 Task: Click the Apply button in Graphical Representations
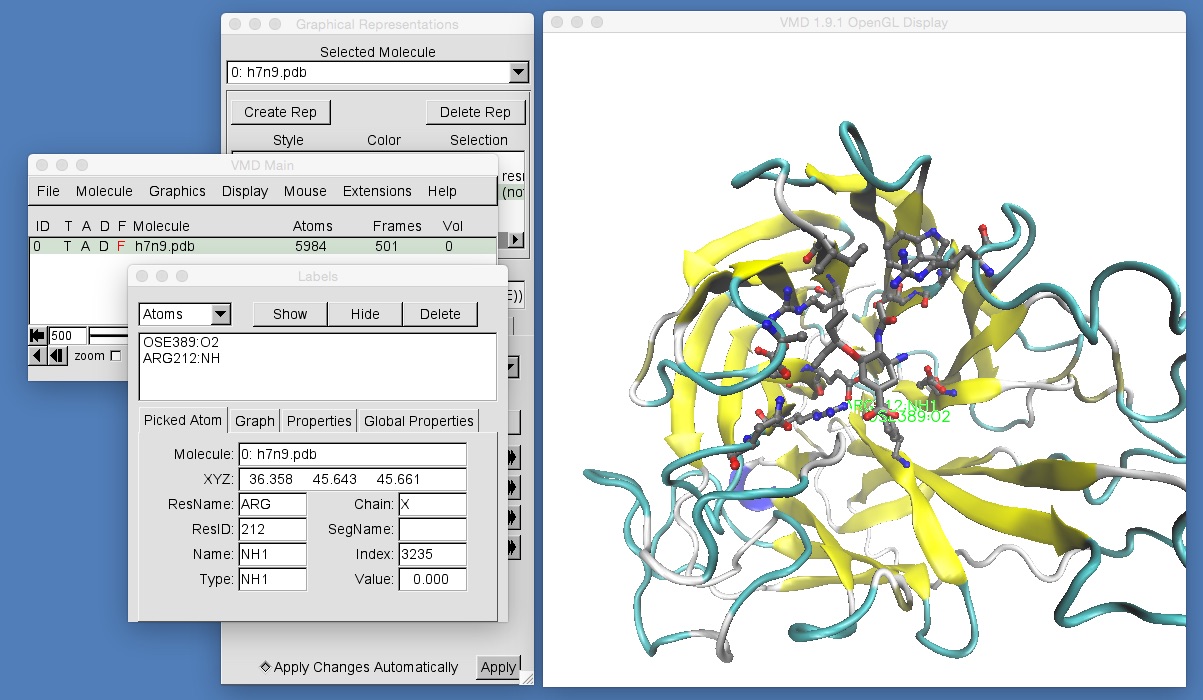498,667
